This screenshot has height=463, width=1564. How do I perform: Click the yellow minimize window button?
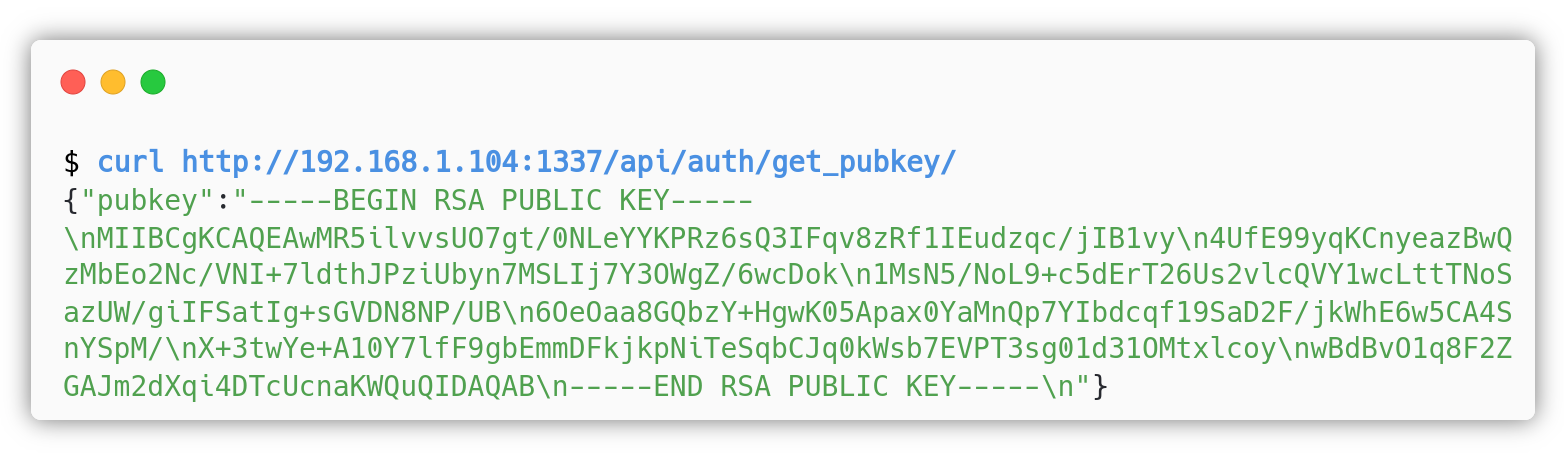click(113, 82)
